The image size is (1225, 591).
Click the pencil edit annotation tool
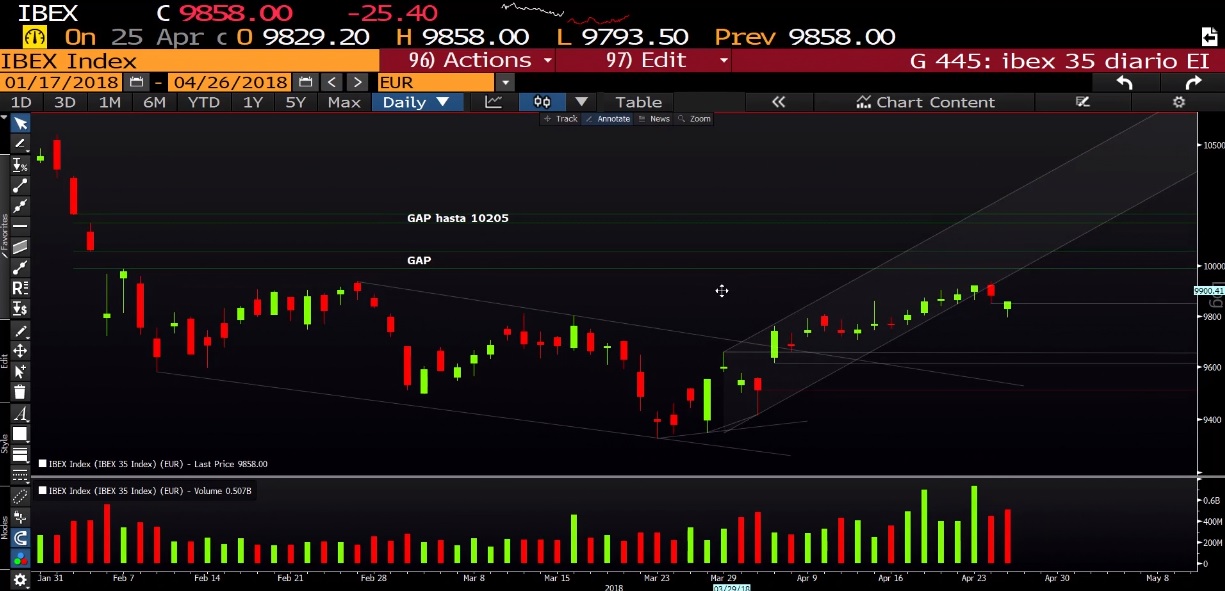click(x=20, y=331)
